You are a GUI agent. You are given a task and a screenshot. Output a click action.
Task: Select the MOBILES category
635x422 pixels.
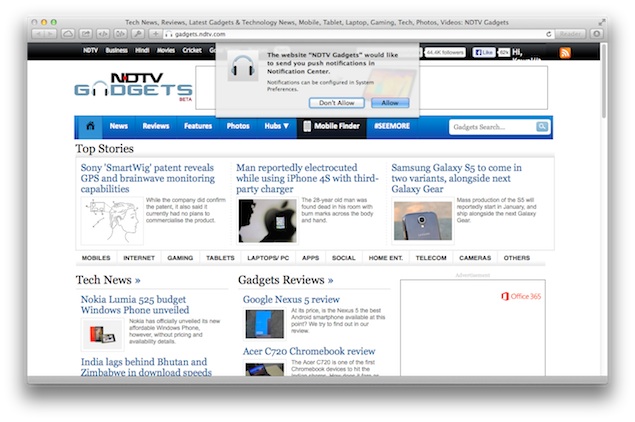[96, 258]
